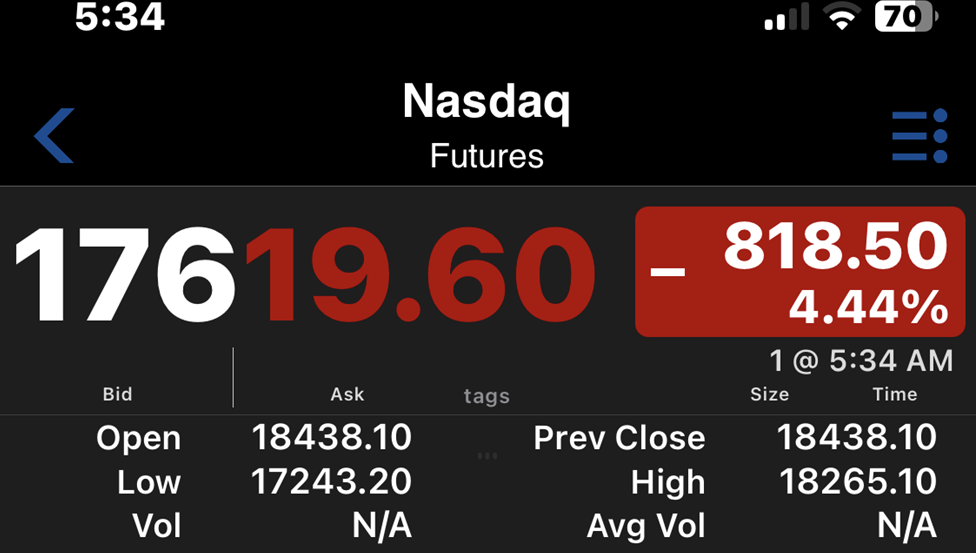Tap the Futures subtitle
The width and height of the screenshot is (976, 553).
coord(487,156)
